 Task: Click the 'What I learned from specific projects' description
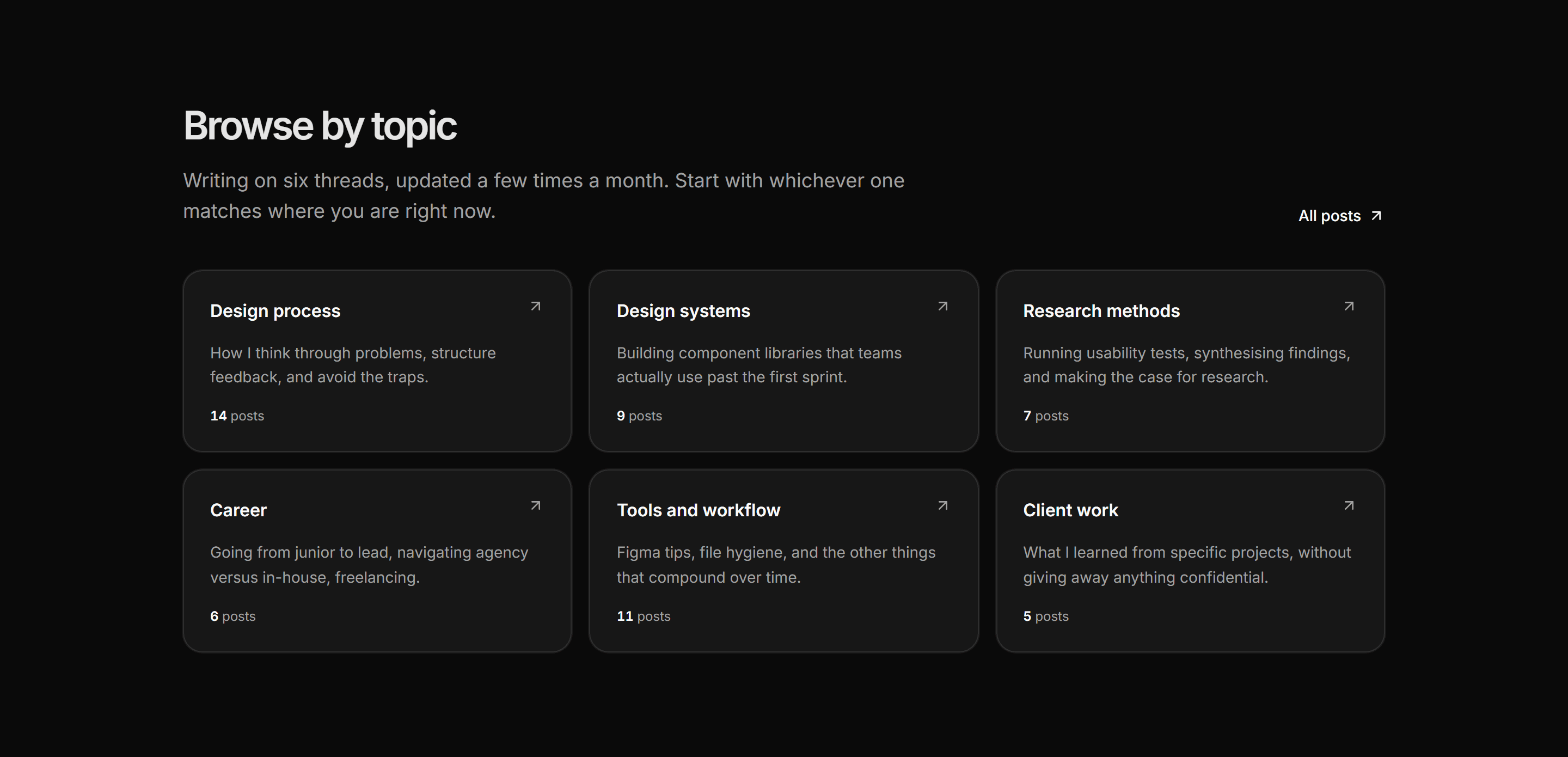point(1187,565)
